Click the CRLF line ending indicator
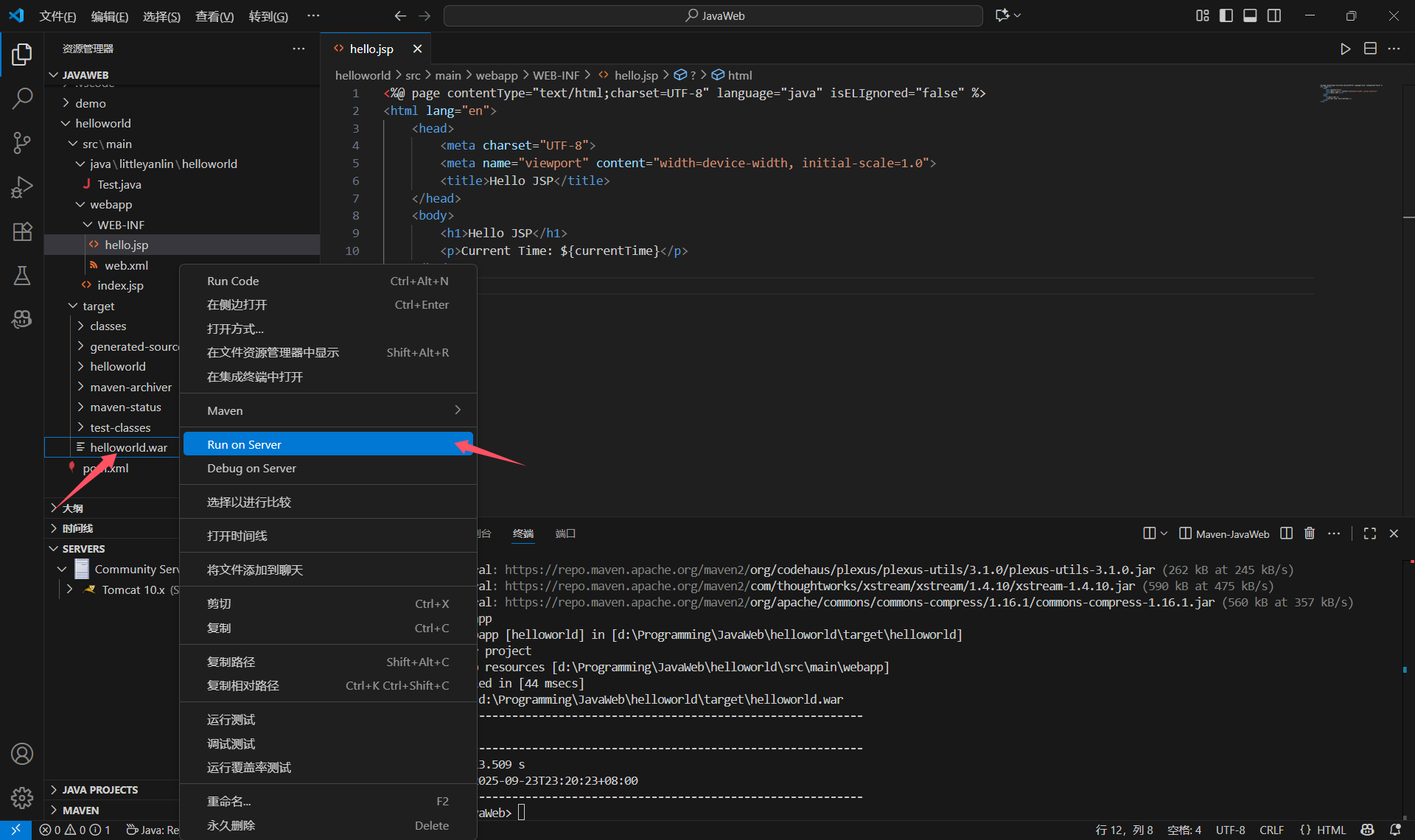 point(1271,830)
